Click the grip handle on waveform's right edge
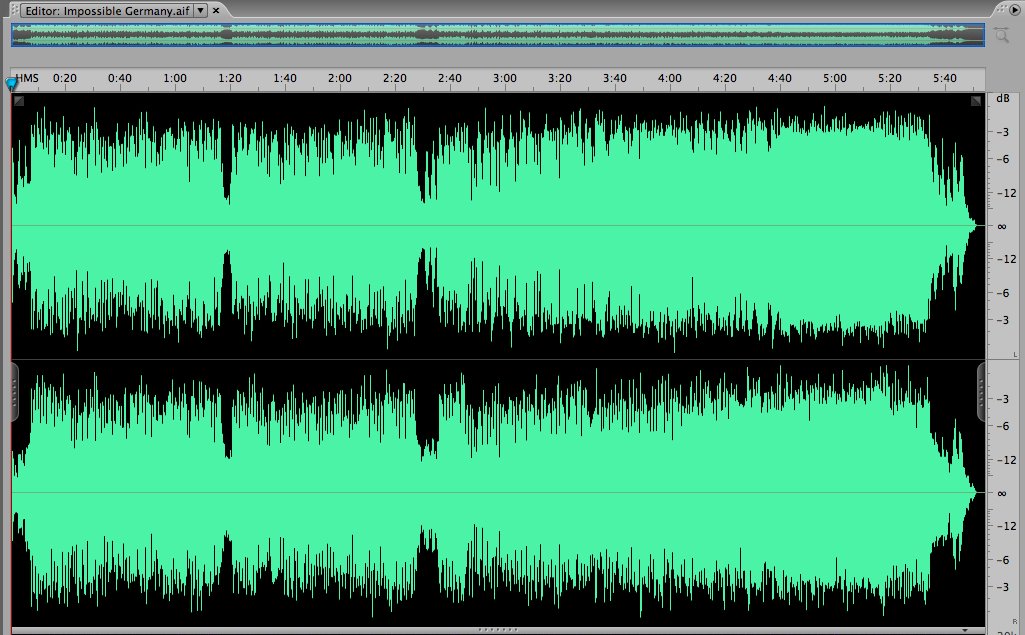 pos(981,392)
